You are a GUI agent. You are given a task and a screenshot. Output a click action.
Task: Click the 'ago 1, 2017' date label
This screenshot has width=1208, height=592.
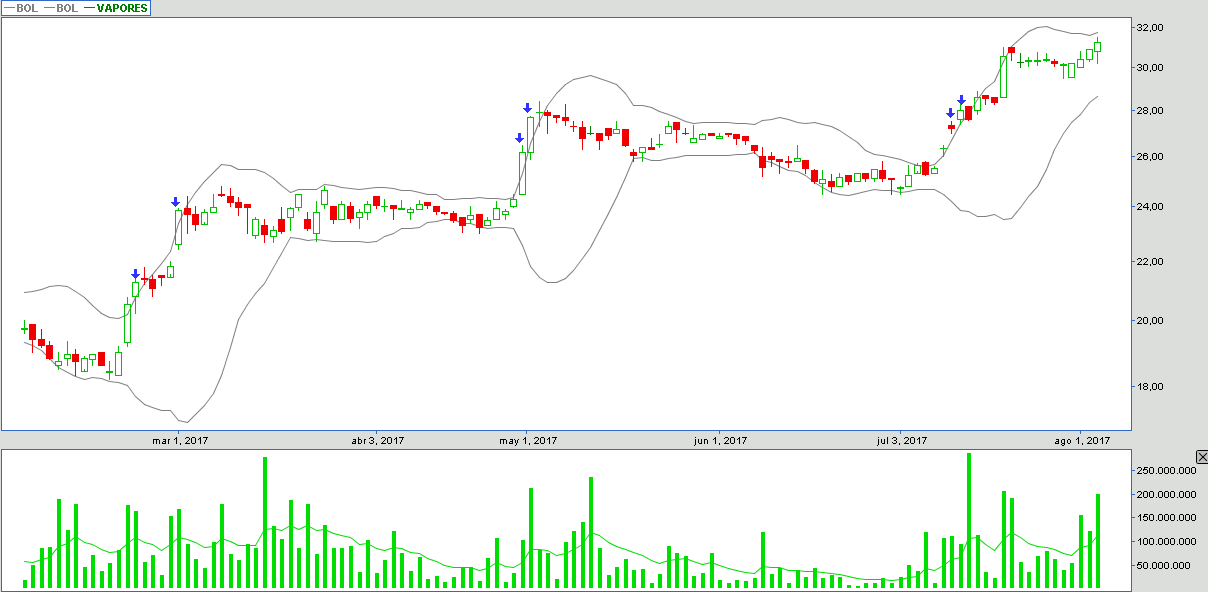1082,440
